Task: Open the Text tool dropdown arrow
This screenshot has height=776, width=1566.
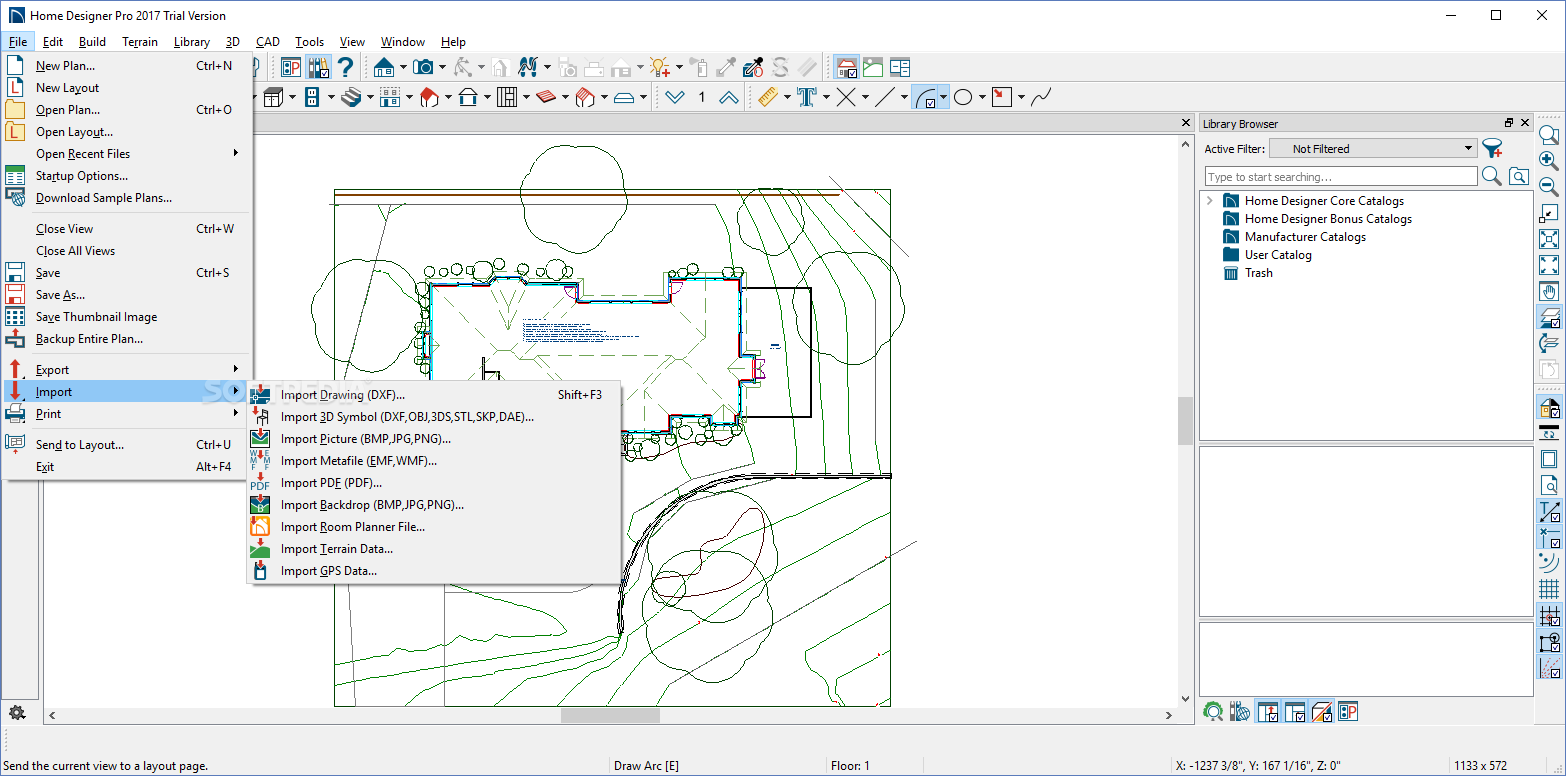Action: (825, 97)
